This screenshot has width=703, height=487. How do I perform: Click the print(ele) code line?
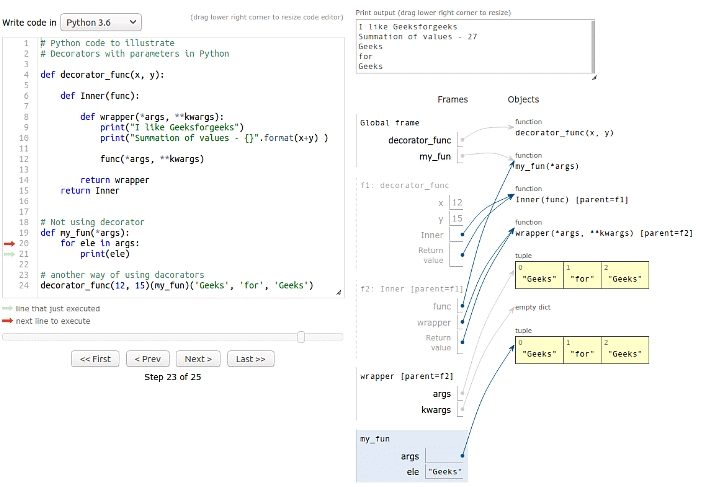[x=105, y=254]
